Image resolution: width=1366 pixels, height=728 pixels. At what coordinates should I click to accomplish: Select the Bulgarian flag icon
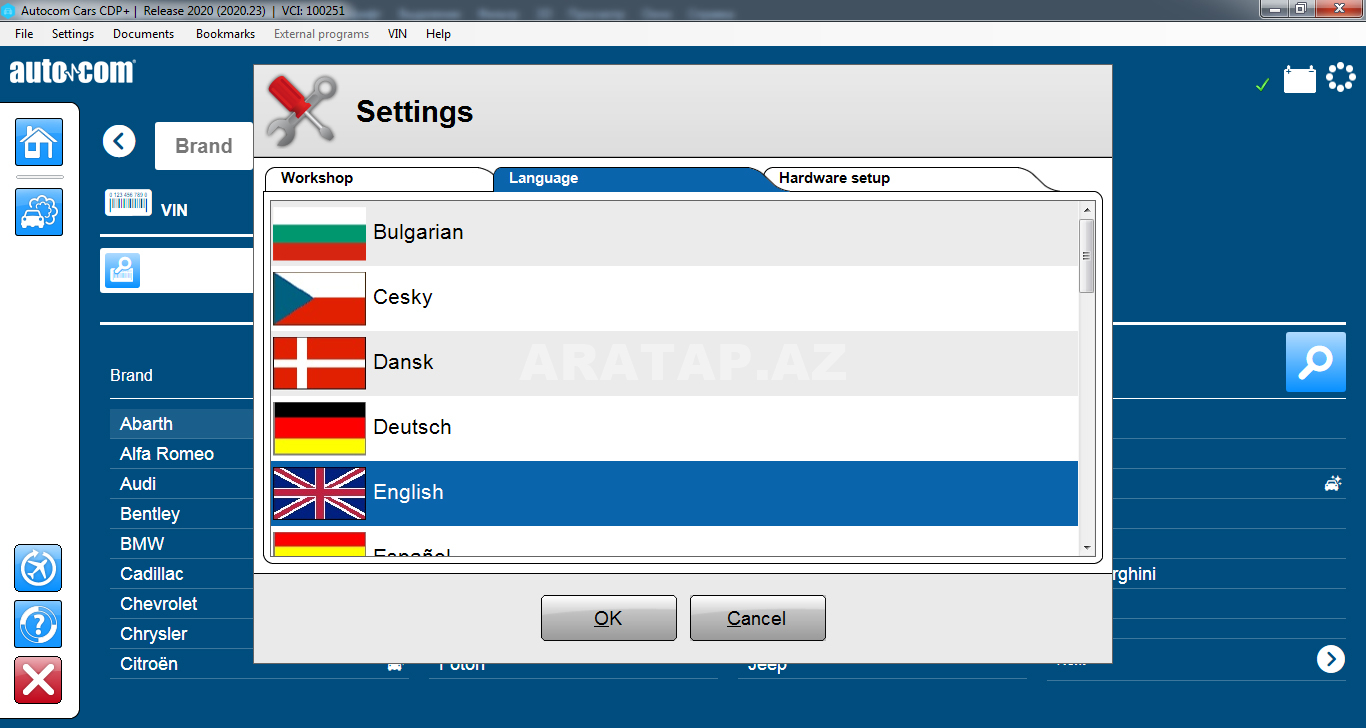coord(319,233)
